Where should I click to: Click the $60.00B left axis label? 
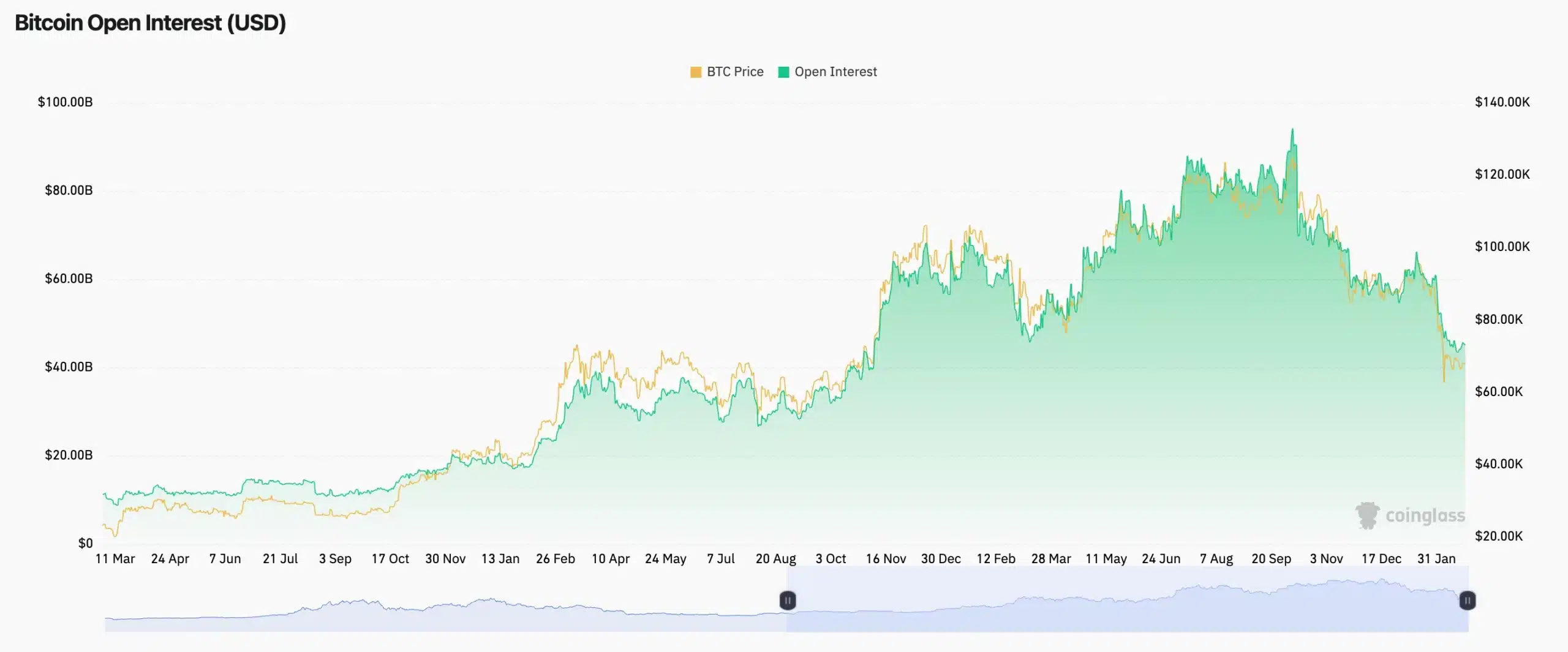pos(69,279)
